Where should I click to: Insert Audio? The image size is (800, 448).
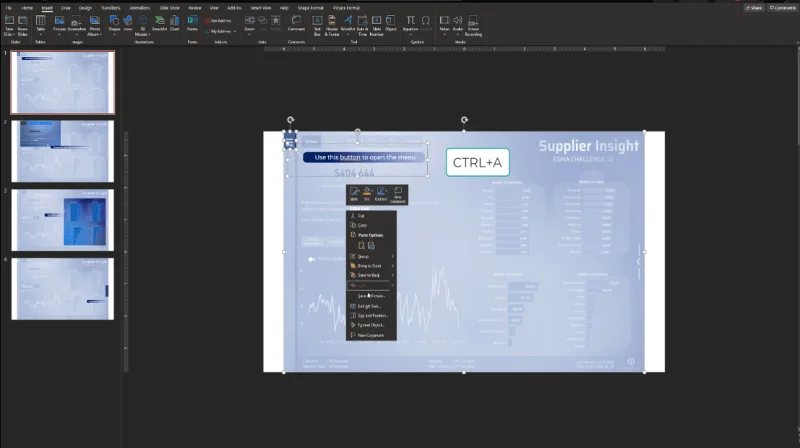[x=458, y=24]
